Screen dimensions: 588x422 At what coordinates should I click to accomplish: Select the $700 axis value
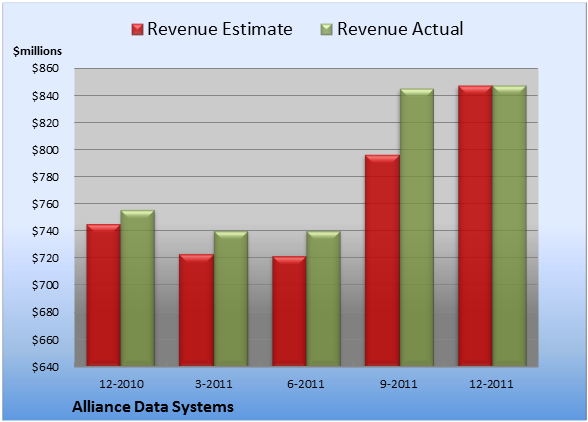click(x=45, y=285)
